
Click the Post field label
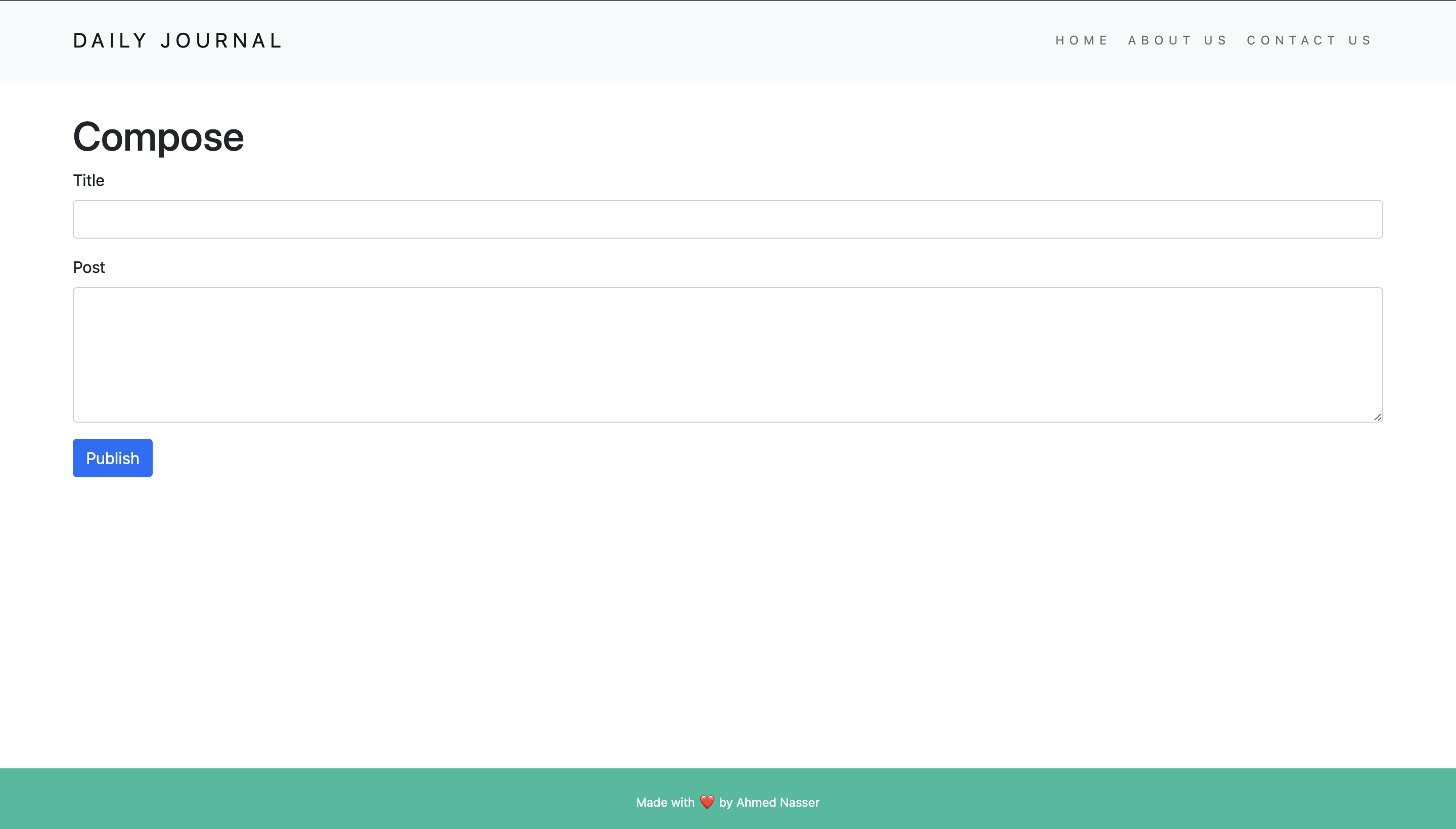tap(89, 267)
